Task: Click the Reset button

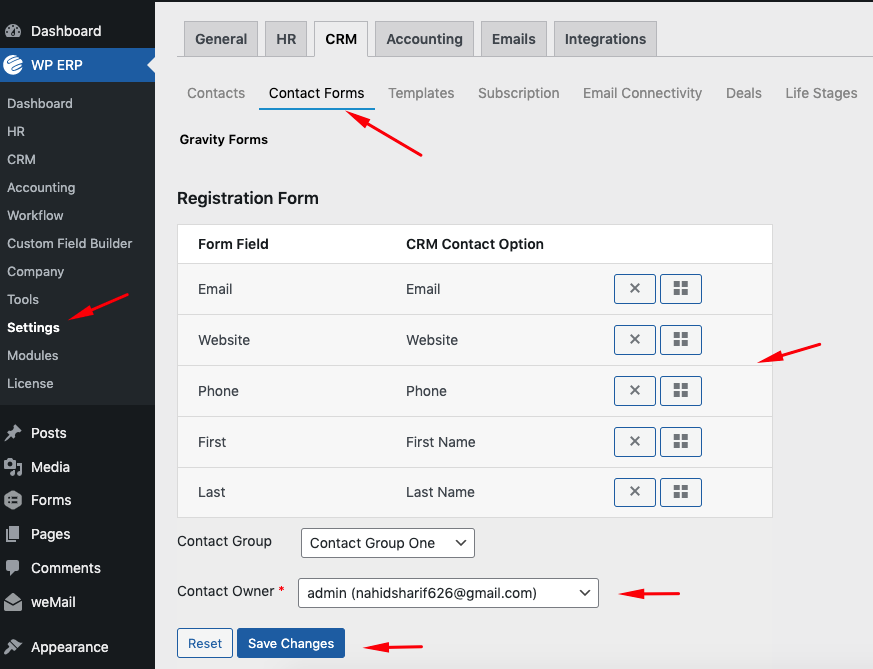Action: tap(205, 643)
